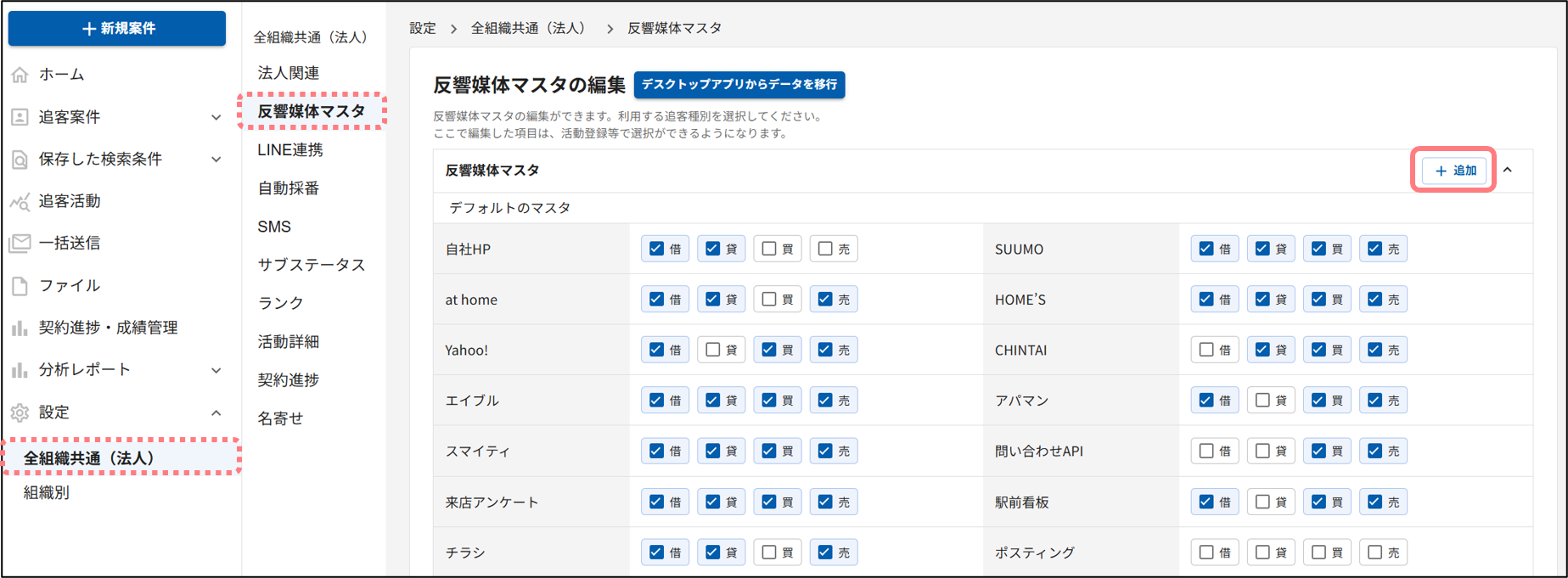The width and height of the screenshot is (1568, 578).
Task: Check 借 for ポスティング
Action: 1206,552
